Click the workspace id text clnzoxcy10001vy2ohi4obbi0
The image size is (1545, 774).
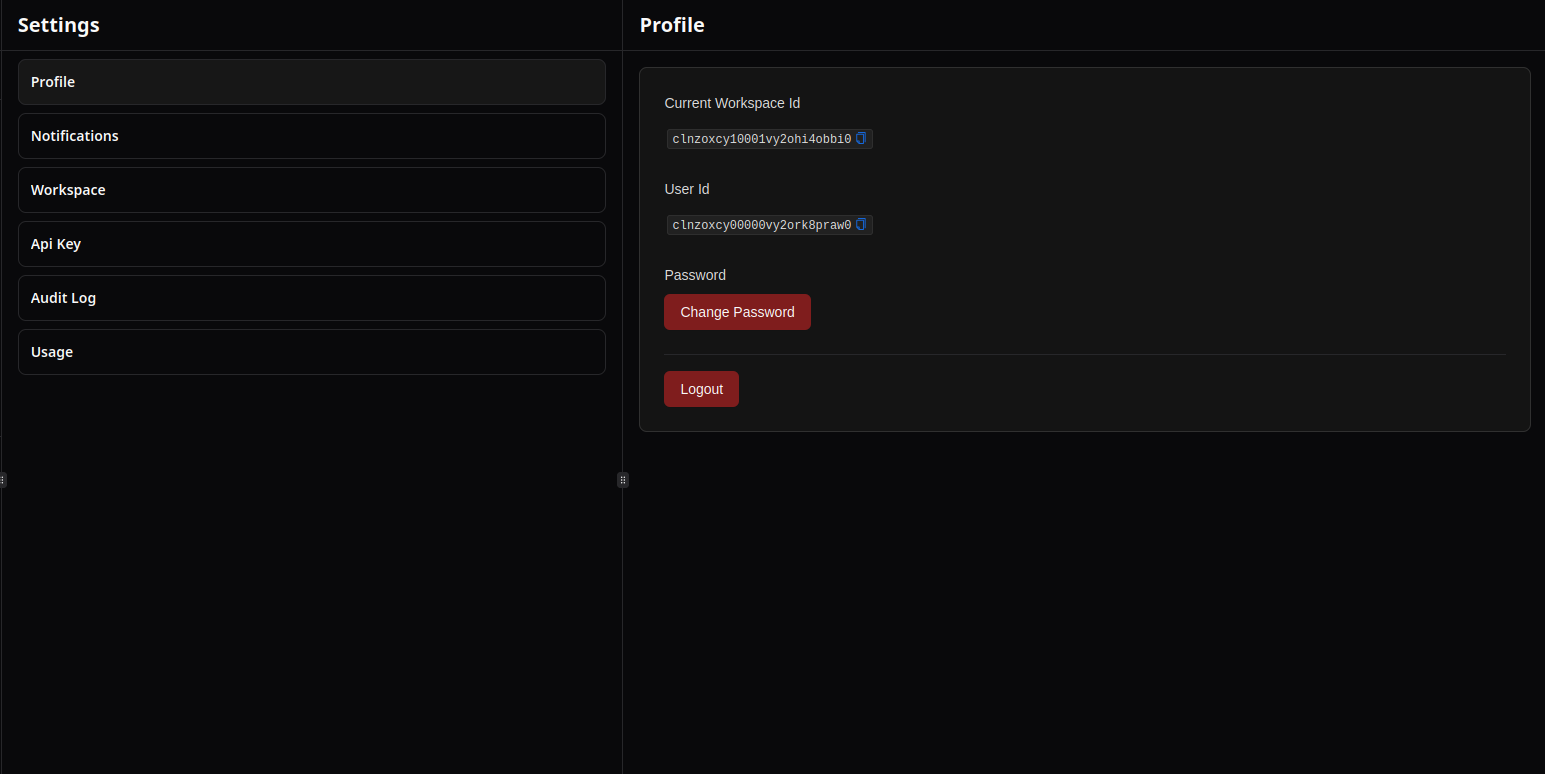coord(761,139)
